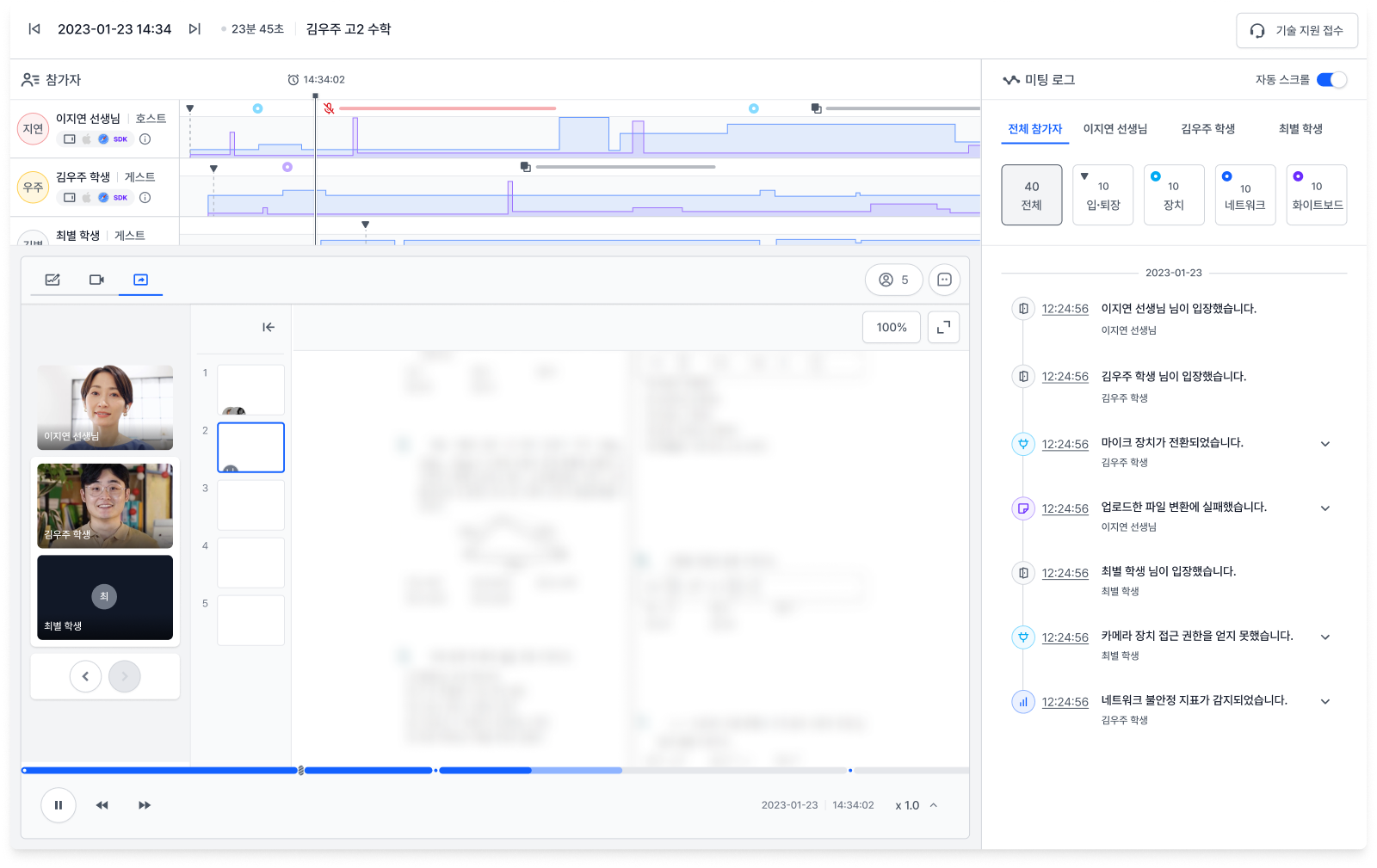Select page thumbnail 3
This screenshot has width=1377, height=868.
point(250,505)
